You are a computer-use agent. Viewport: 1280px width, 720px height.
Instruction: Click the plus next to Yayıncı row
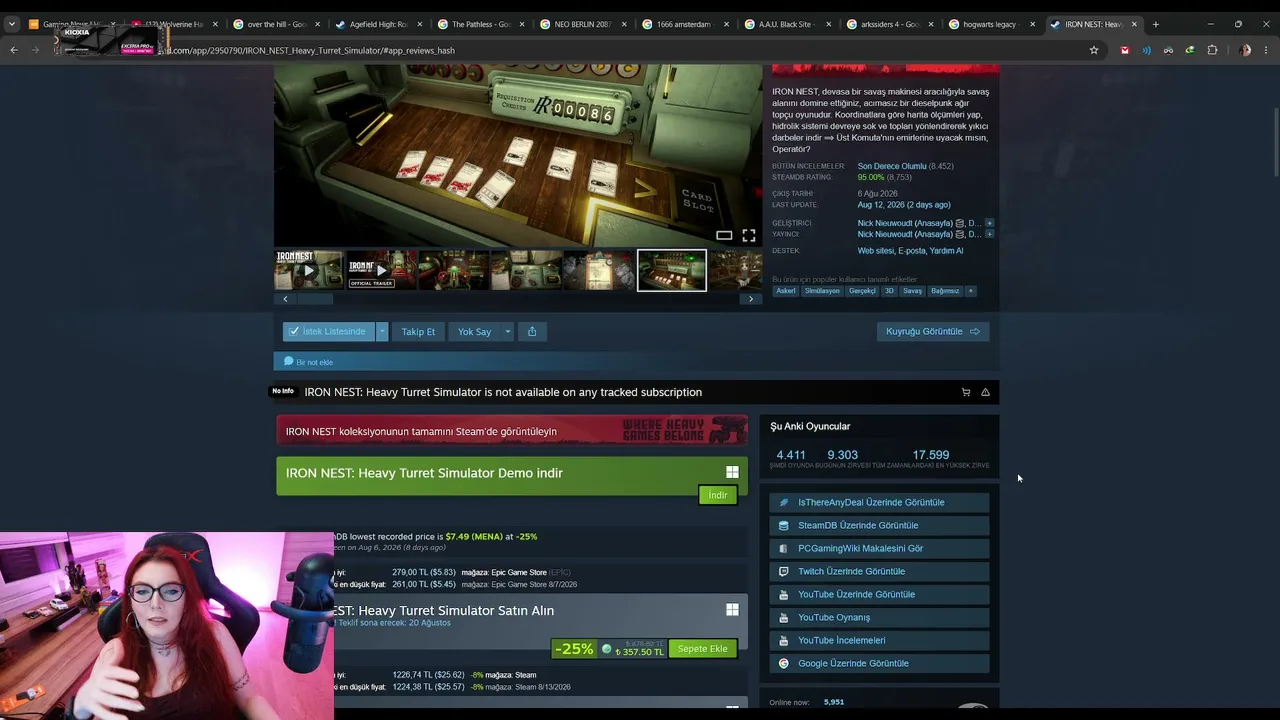989,234
